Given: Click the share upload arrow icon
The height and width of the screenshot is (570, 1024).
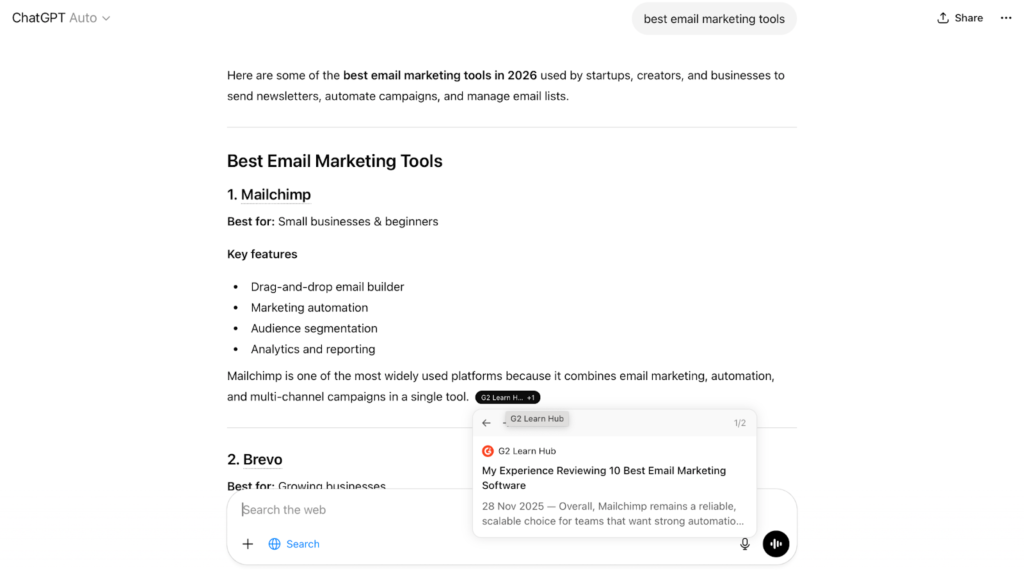Looking at the screenshot, I should click(943, 18).
